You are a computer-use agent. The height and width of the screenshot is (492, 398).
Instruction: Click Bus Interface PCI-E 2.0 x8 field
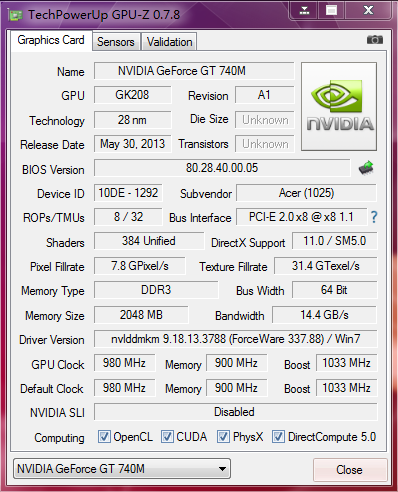[301, 217]
